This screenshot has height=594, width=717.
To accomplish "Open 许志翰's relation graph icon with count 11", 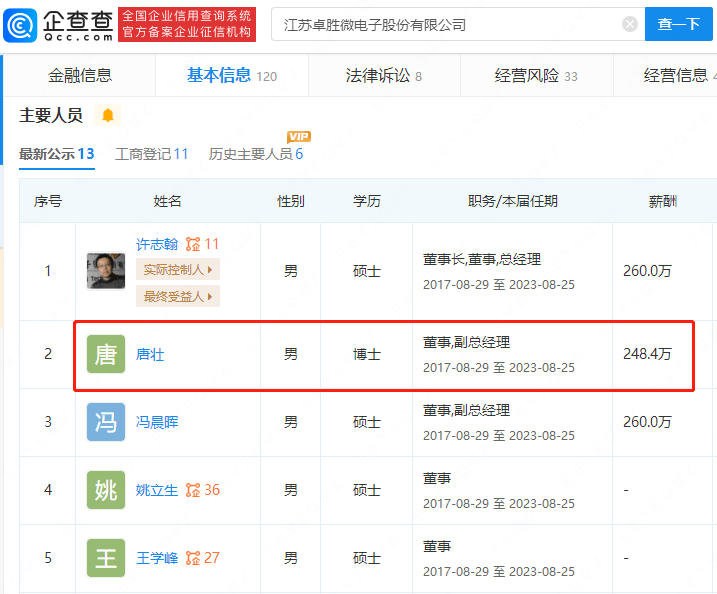I will pos(202,244).
